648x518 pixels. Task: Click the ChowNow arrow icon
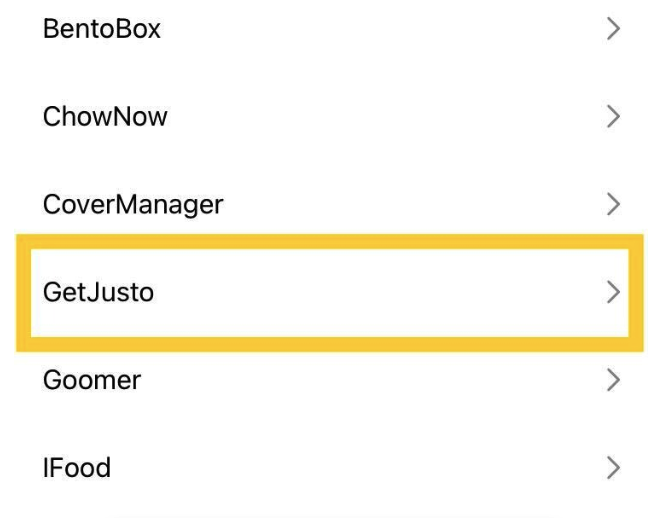614,117
